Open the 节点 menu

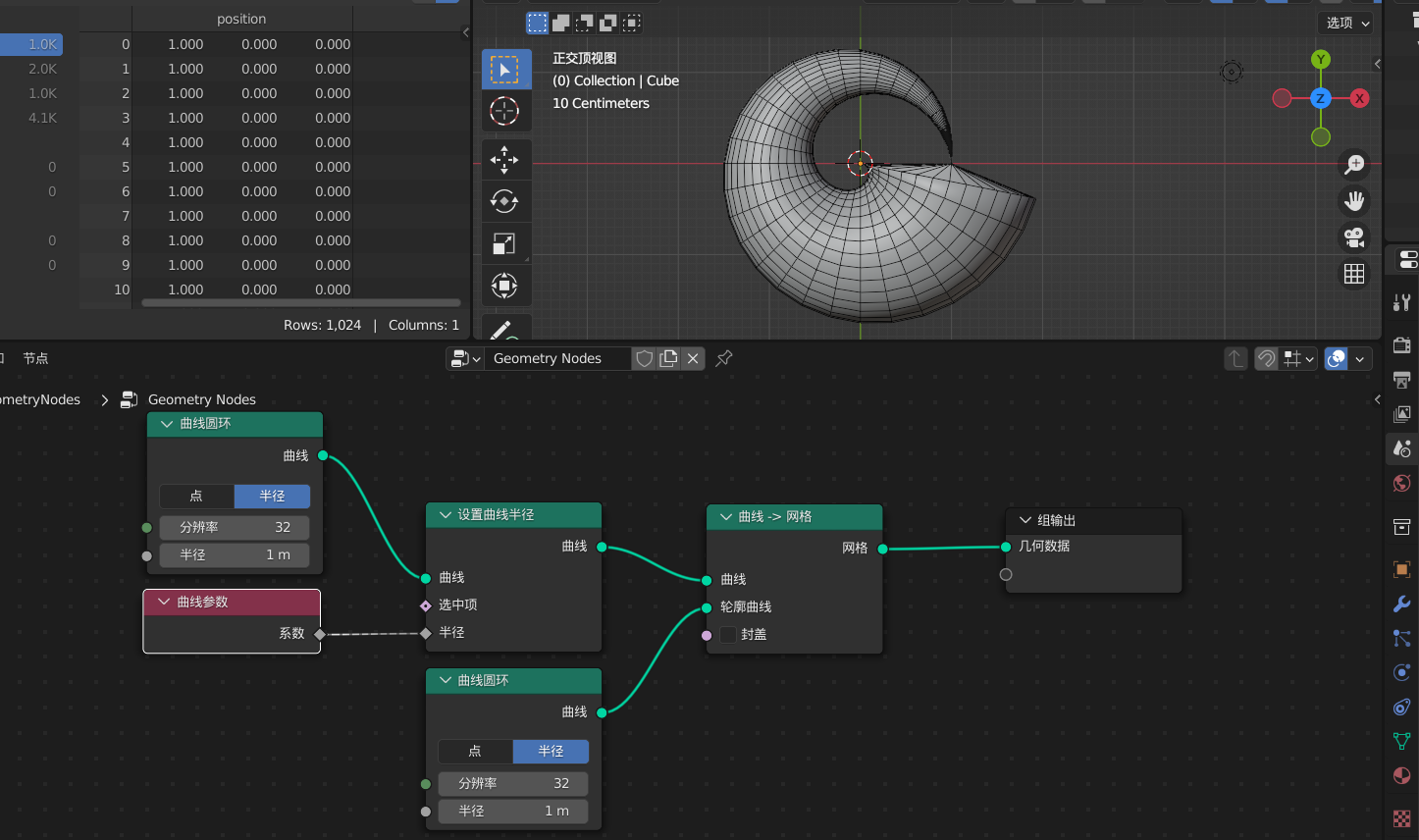pyautogui.click(x=36, y=359)
